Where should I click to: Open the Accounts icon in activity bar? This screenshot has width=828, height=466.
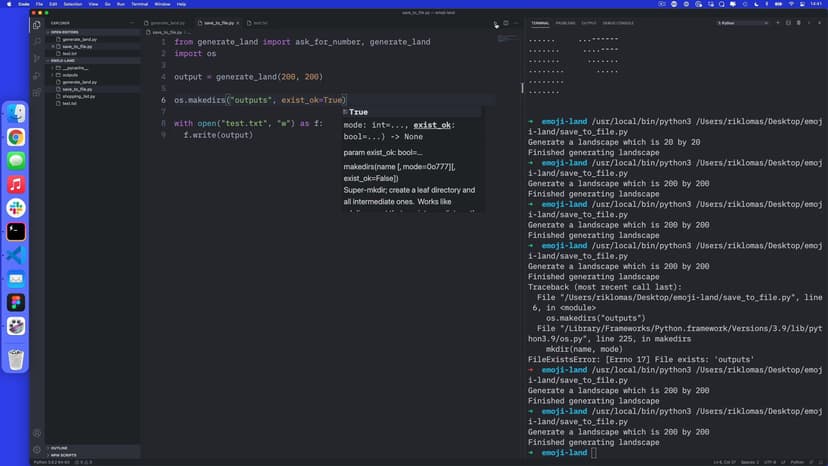coord(37,432)
